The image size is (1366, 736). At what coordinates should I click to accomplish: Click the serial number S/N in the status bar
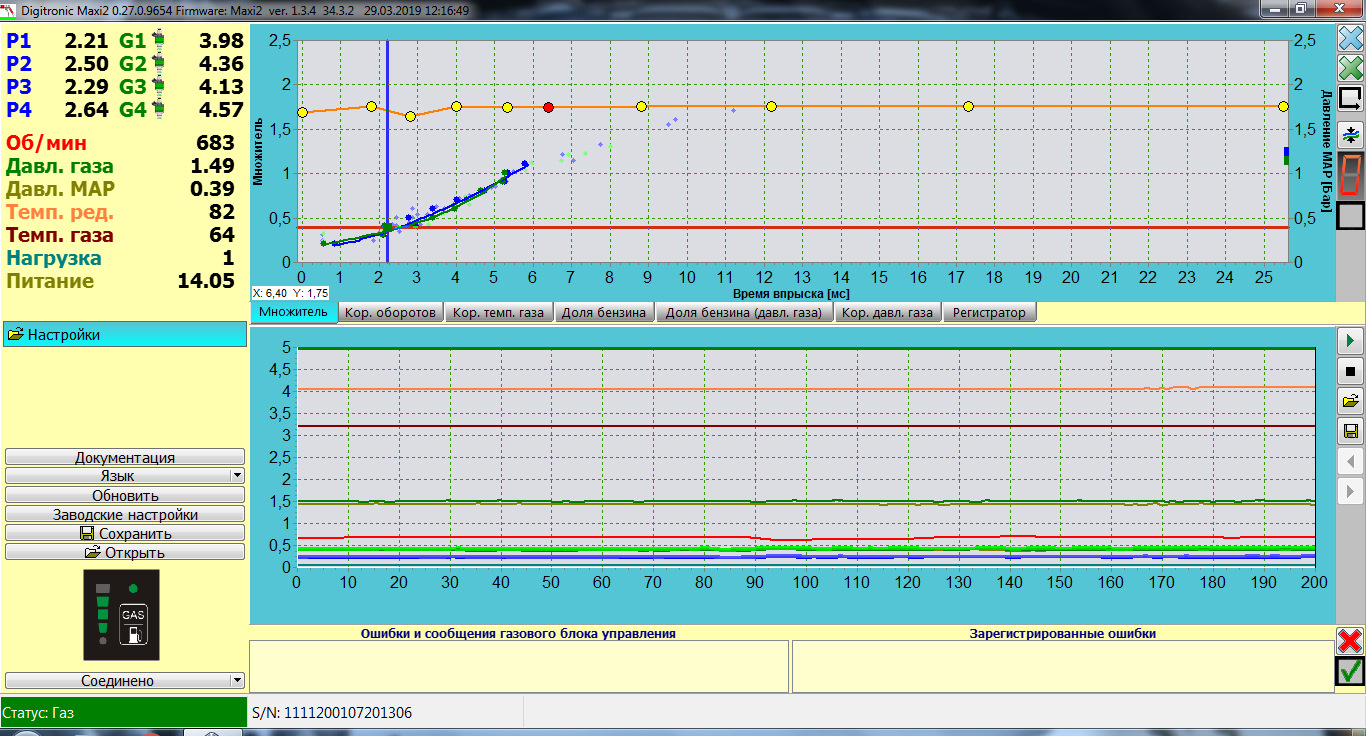[332, 713]
